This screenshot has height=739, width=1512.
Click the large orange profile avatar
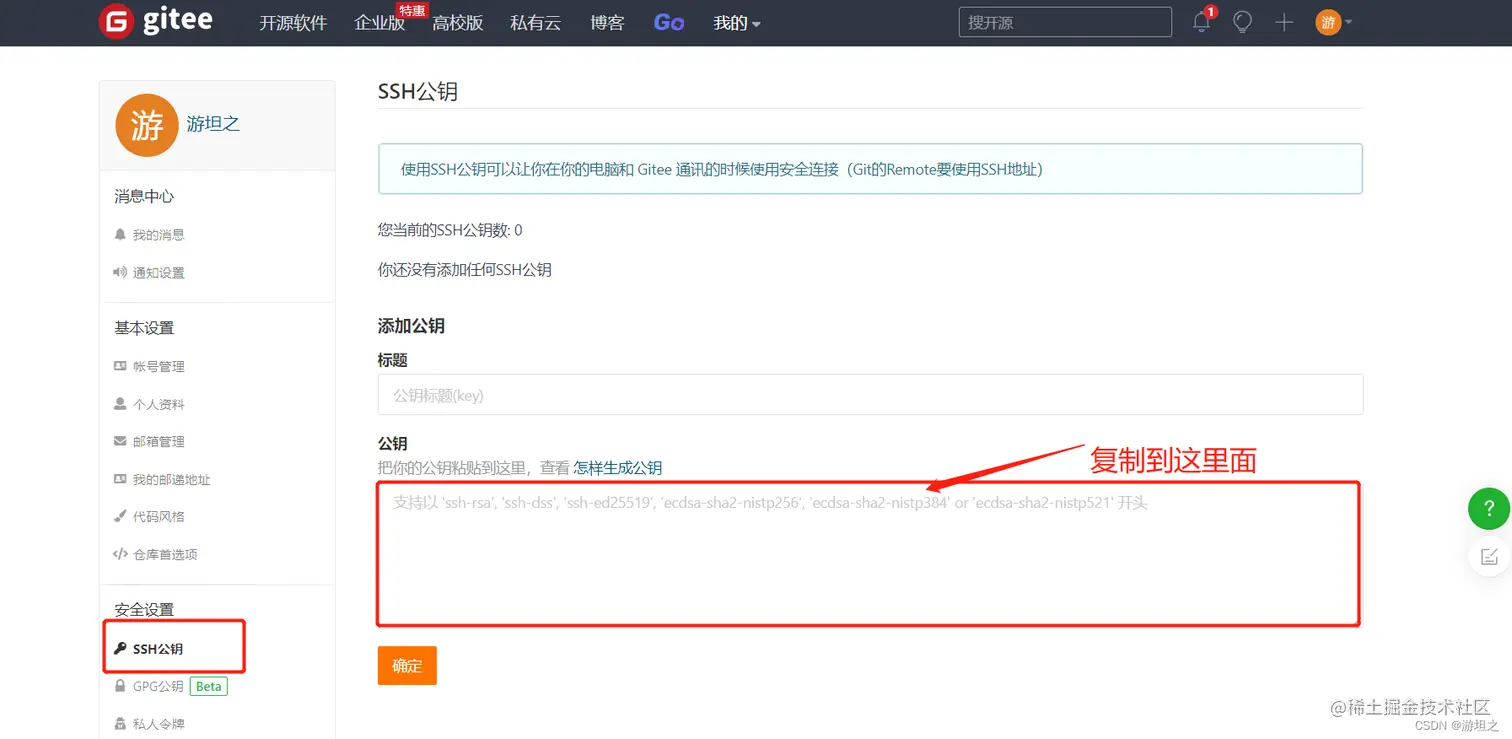pyautogui.click(x=147, y=125)
